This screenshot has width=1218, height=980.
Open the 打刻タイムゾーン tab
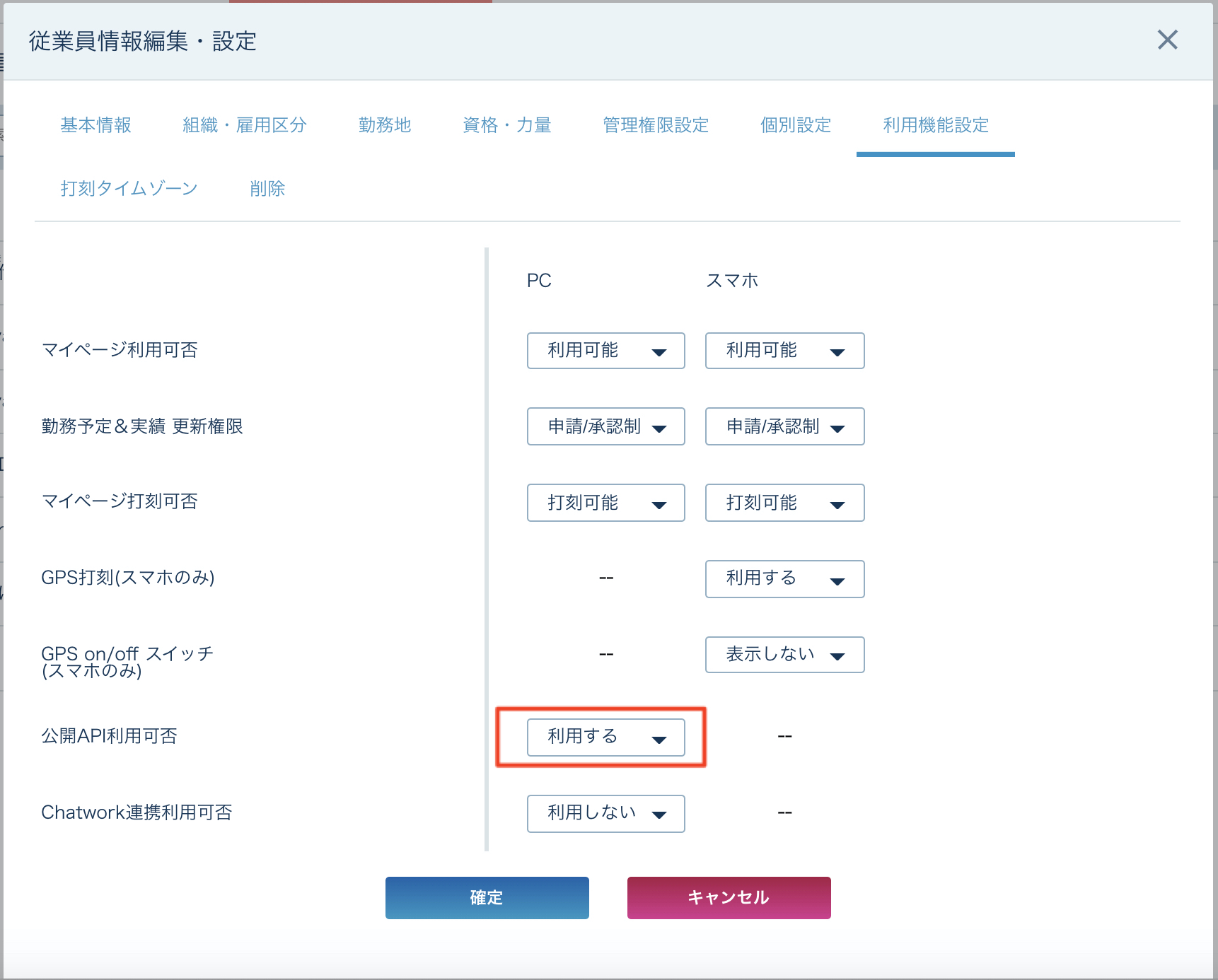(129, 189)
